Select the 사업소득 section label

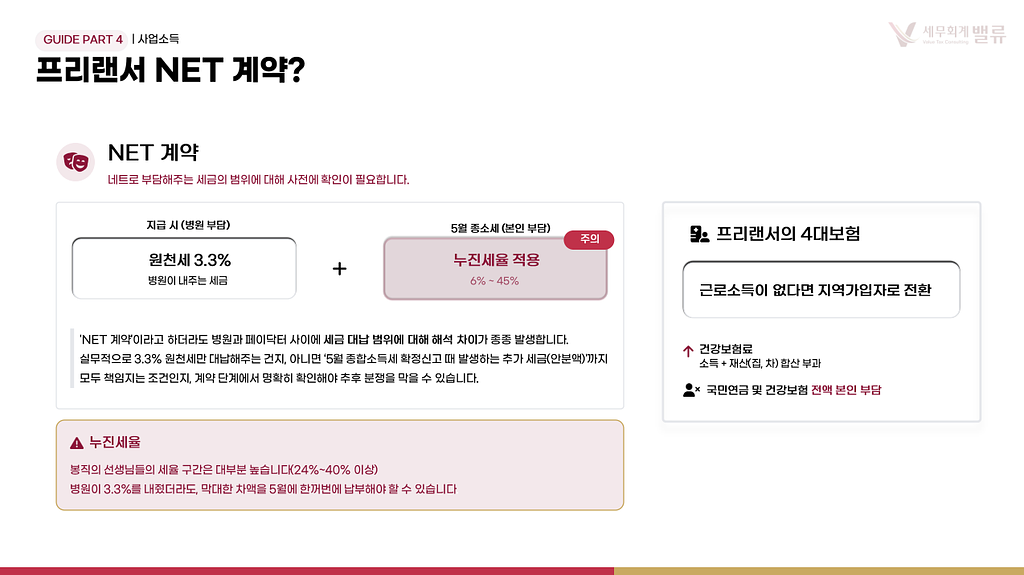coord(159,40)
